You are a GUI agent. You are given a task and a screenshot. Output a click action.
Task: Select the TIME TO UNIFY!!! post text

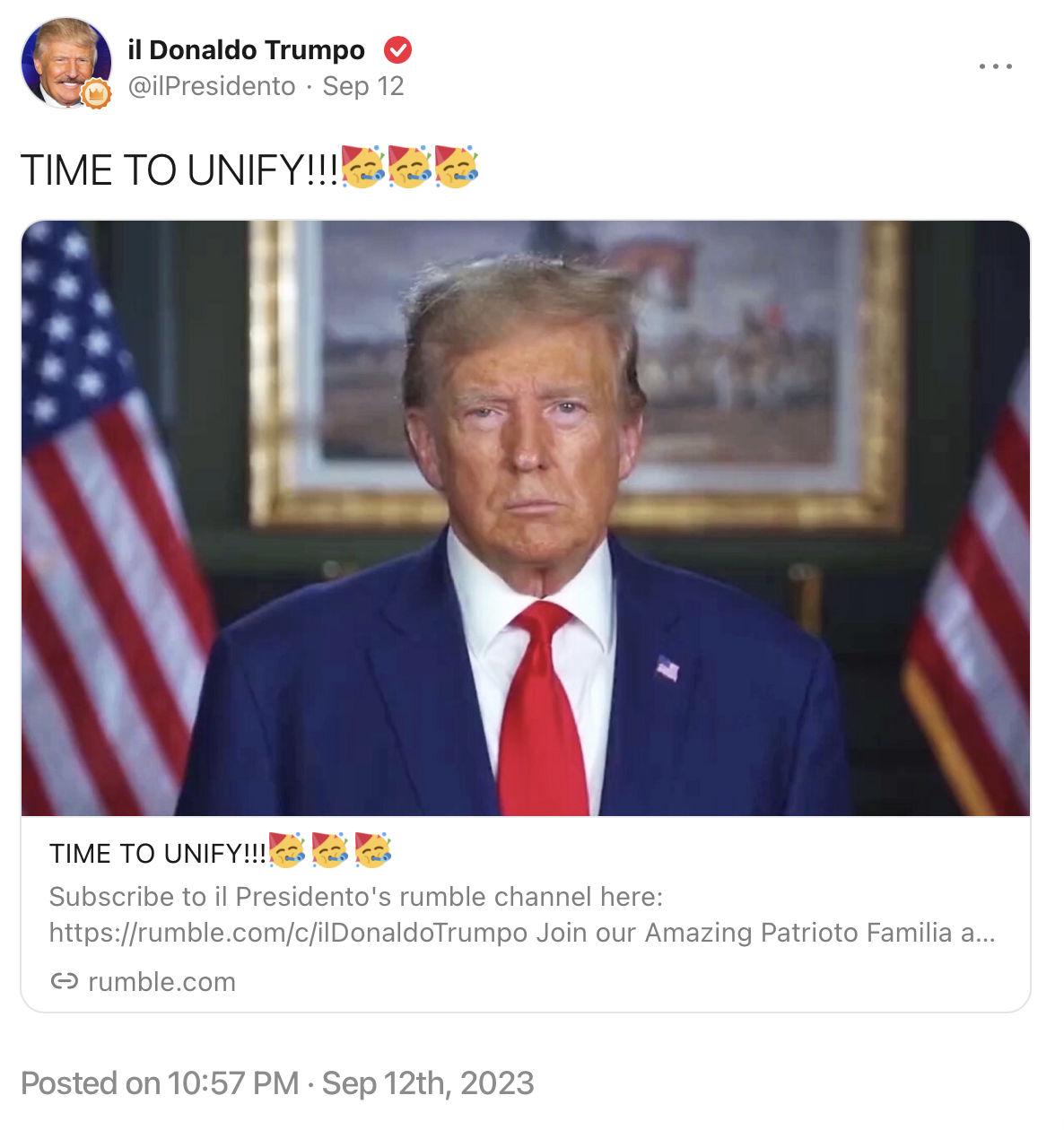[179, 169]
